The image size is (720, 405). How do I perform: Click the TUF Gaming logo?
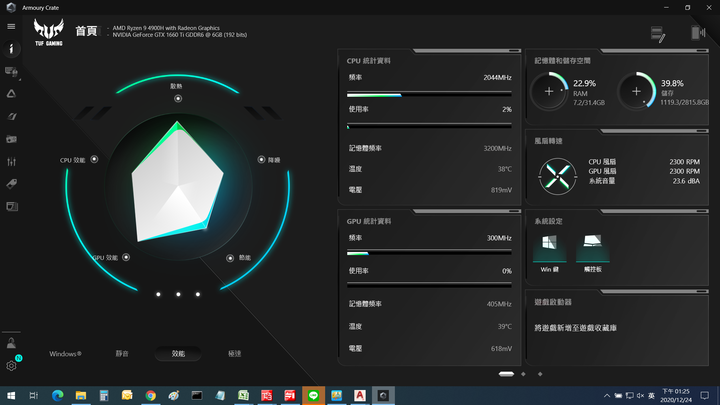click(49, 32)
